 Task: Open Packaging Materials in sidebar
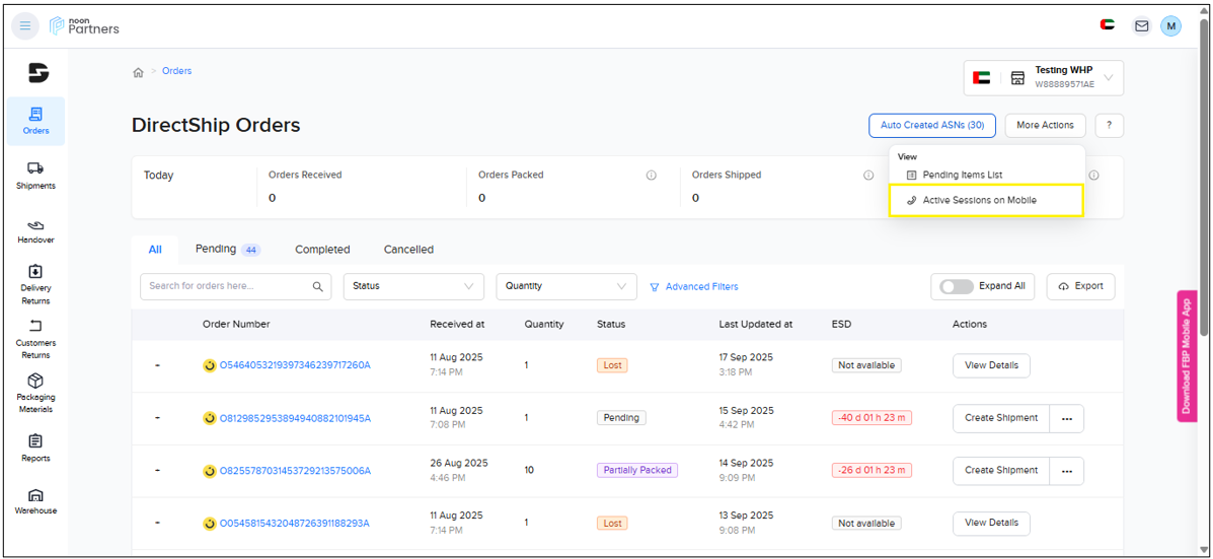36,393
